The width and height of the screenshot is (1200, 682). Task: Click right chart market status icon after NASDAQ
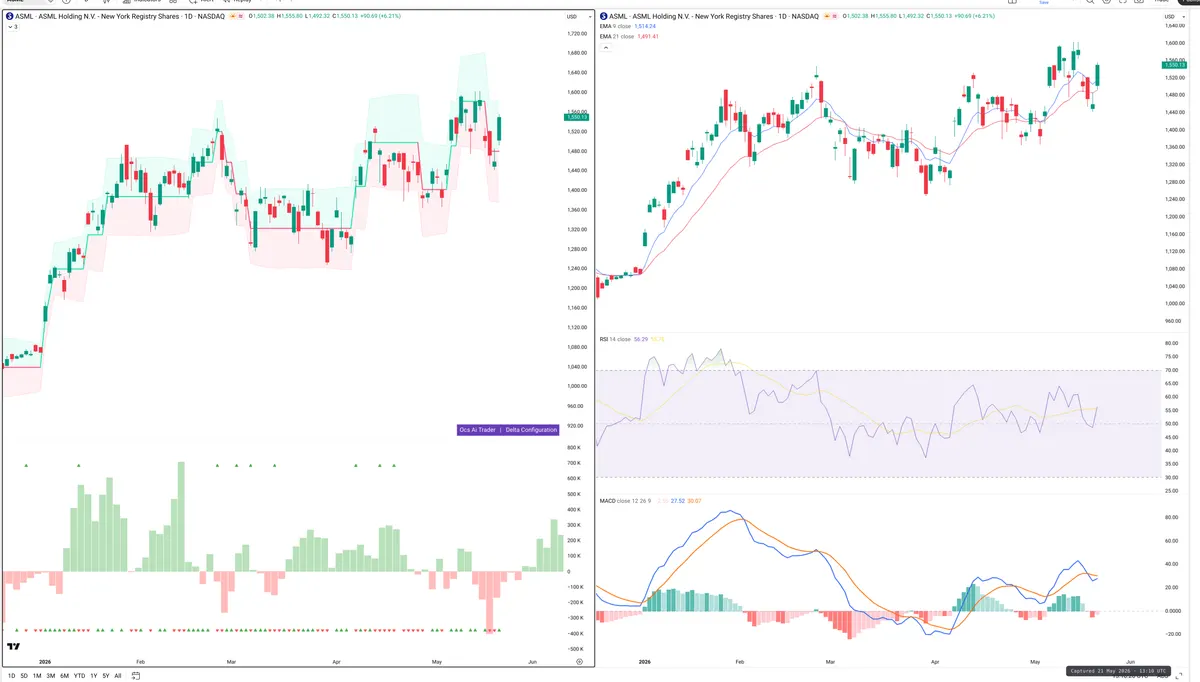point(826,17)
